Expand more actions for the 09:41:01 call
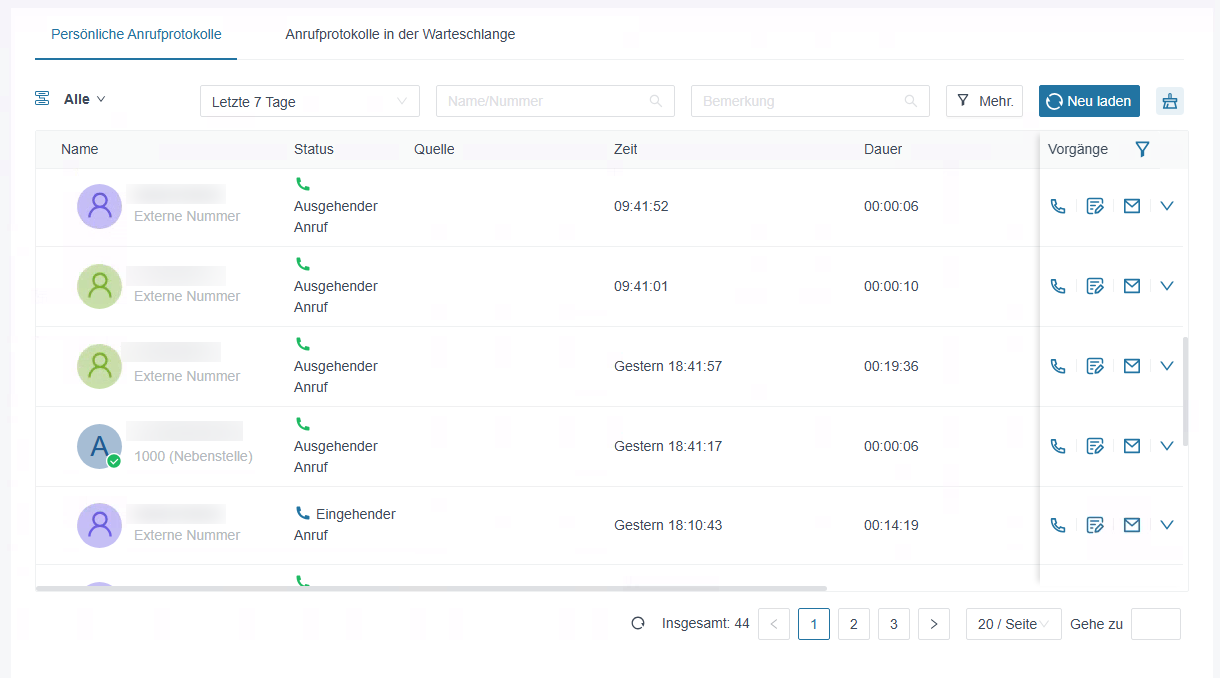1220x678 pixels. pyautogui.click(x=1166, y=286)
